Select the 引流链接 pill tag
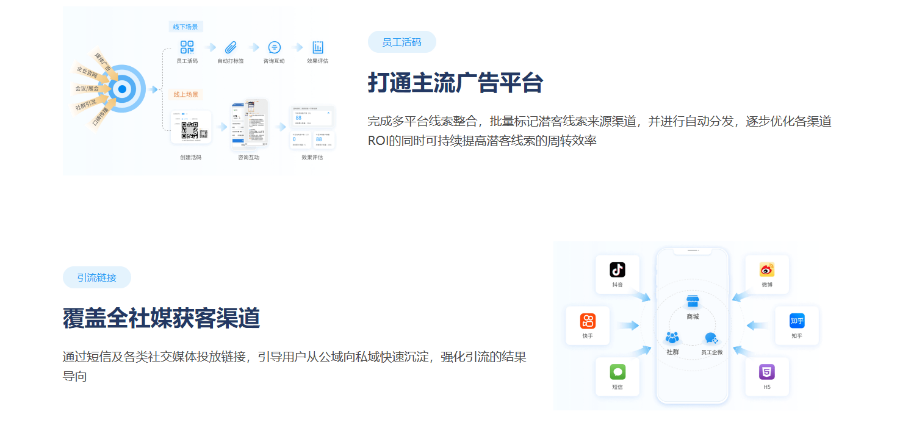 pyautogui.click(x=97, y=278)
